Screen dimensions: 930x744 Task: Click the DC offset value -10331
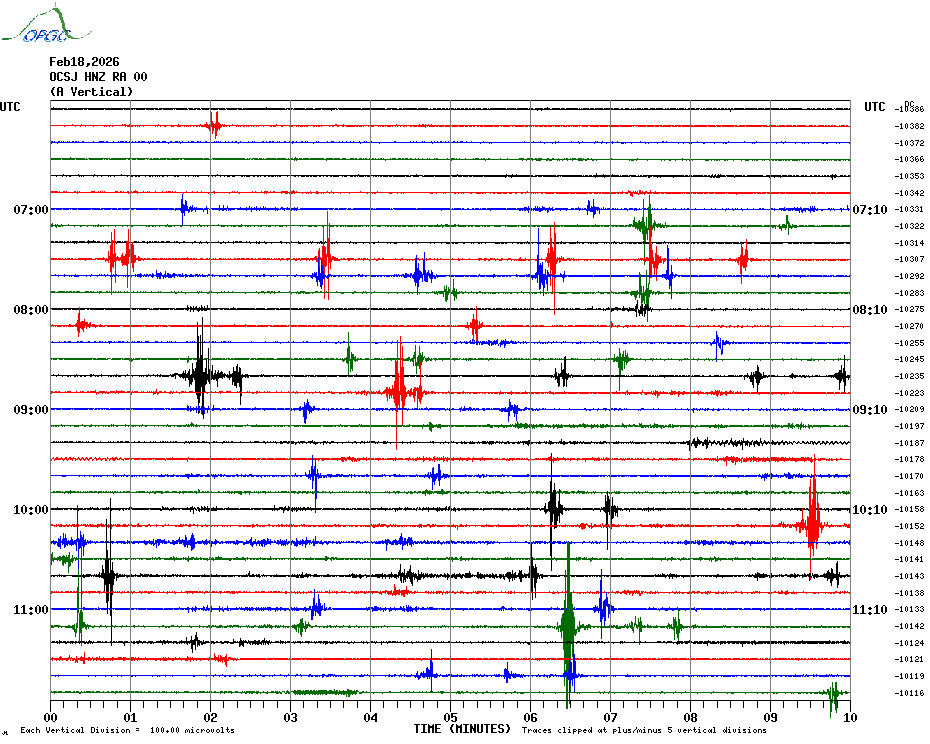(x=910, y=209)
